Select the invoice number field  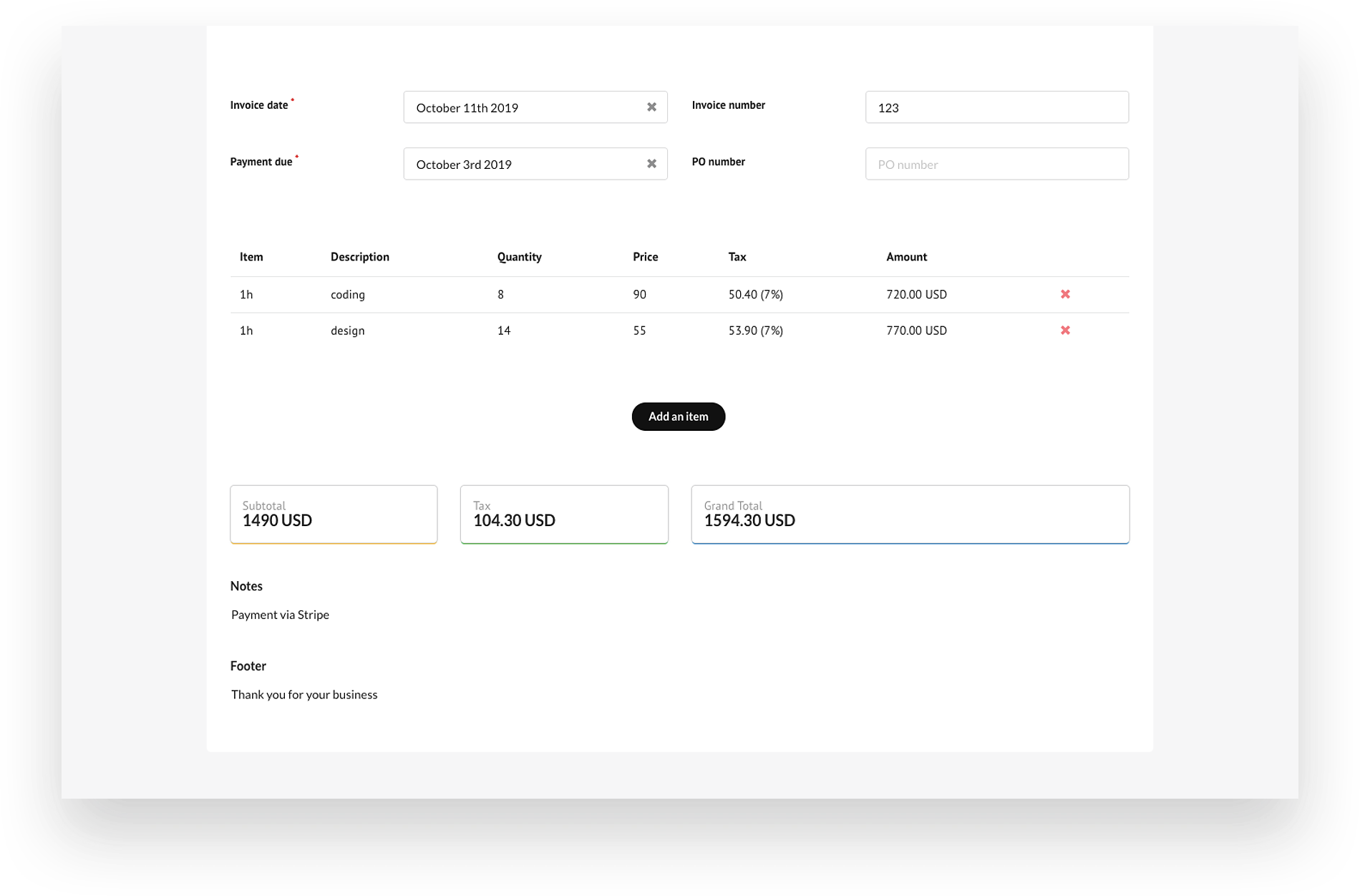pos(996,107)
